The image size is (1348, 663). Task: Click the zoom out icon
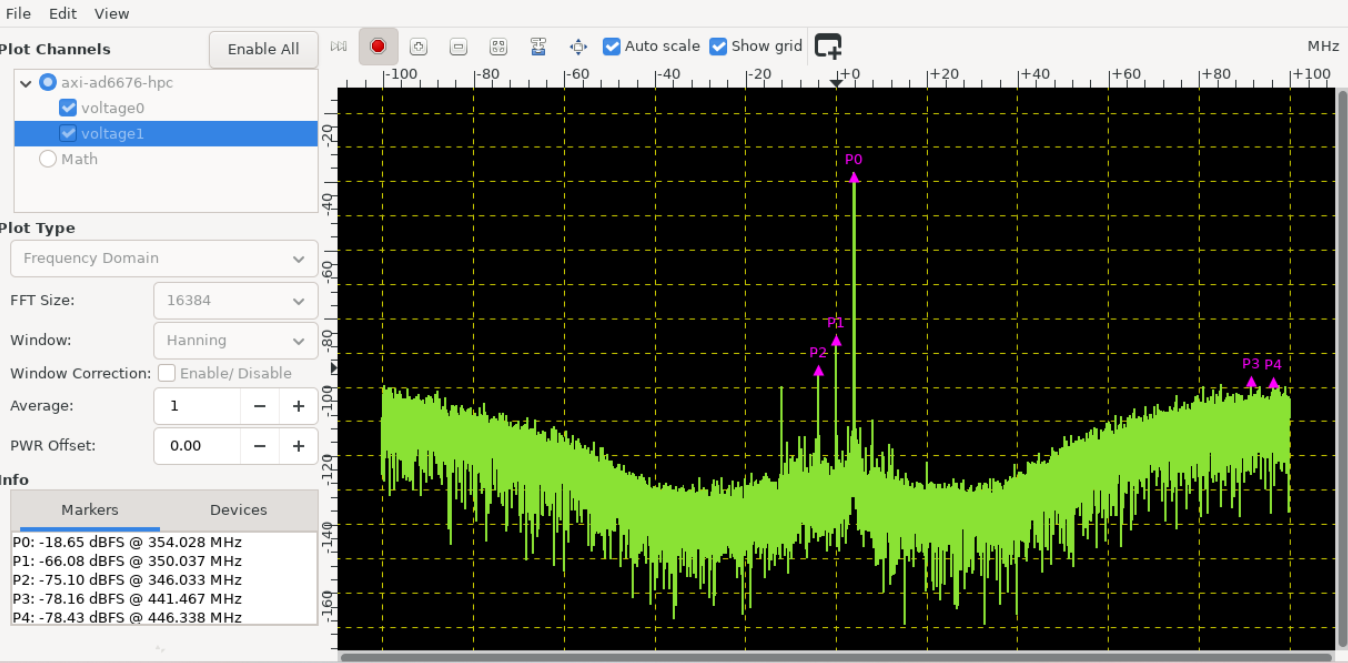[x=458, y=46]
